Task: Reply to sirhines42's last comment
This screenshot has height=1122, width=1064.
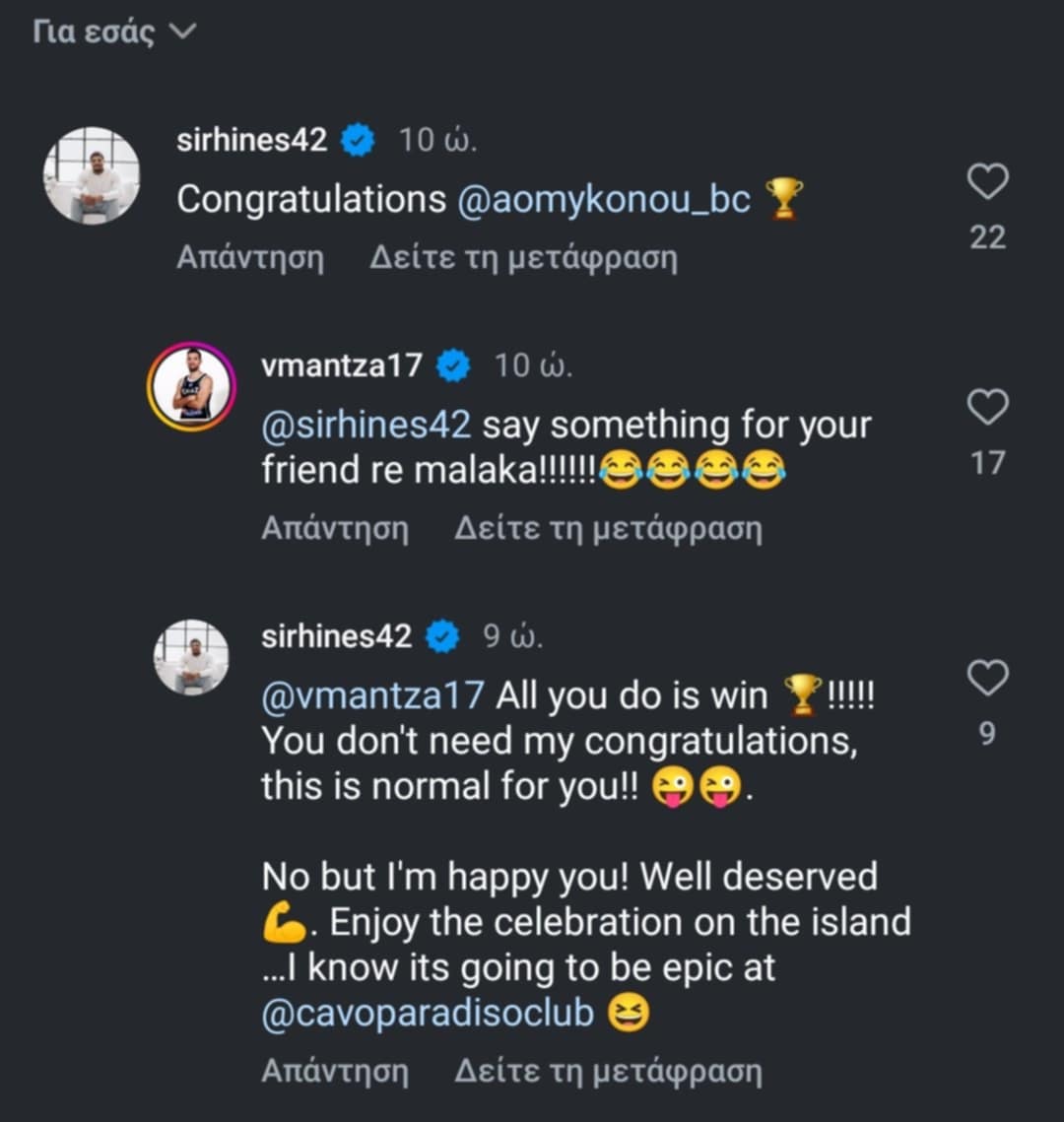Action: pos(335,1071)
